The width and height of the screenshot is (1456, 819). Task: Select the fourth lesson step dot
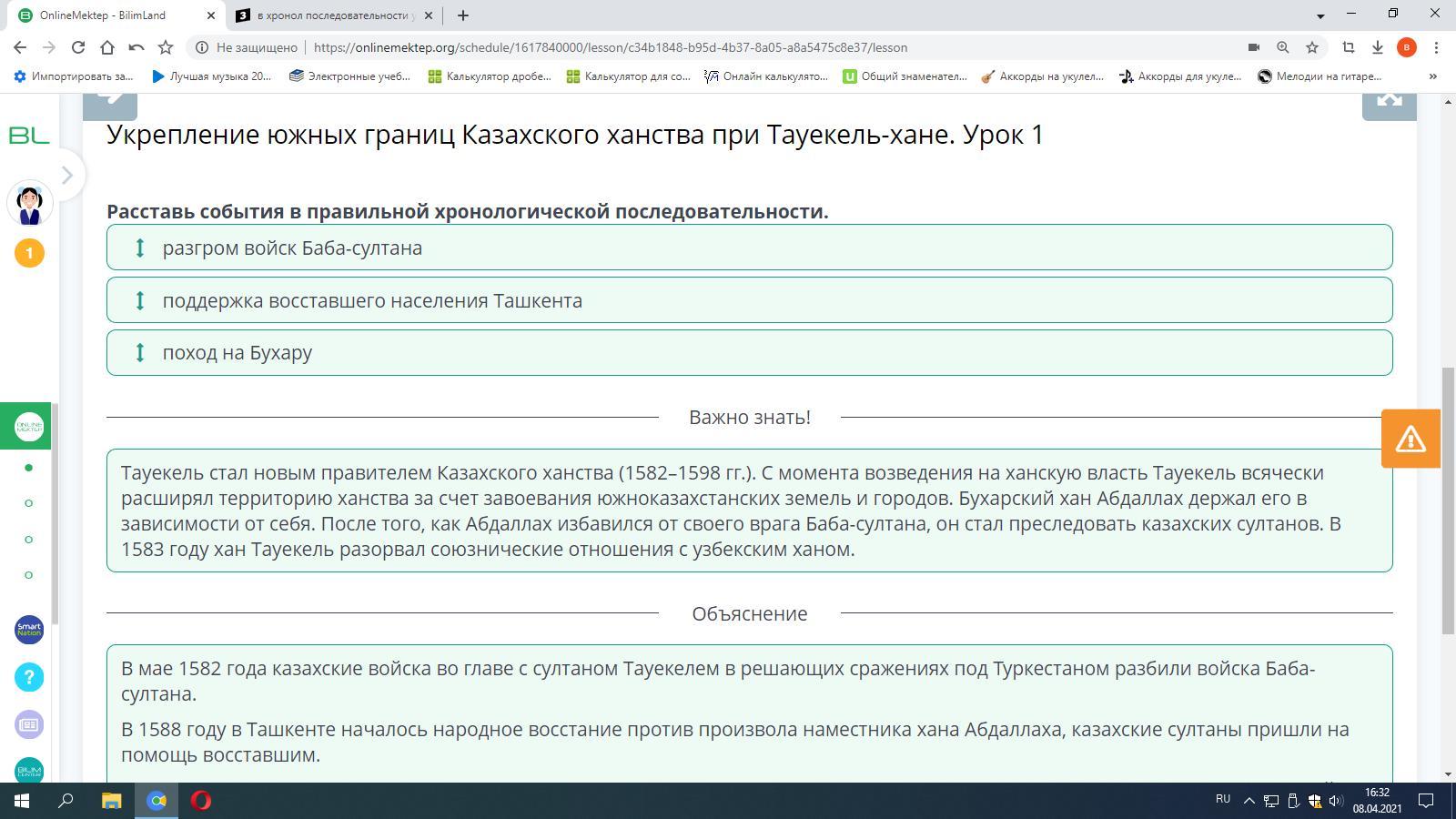[28, 575]
